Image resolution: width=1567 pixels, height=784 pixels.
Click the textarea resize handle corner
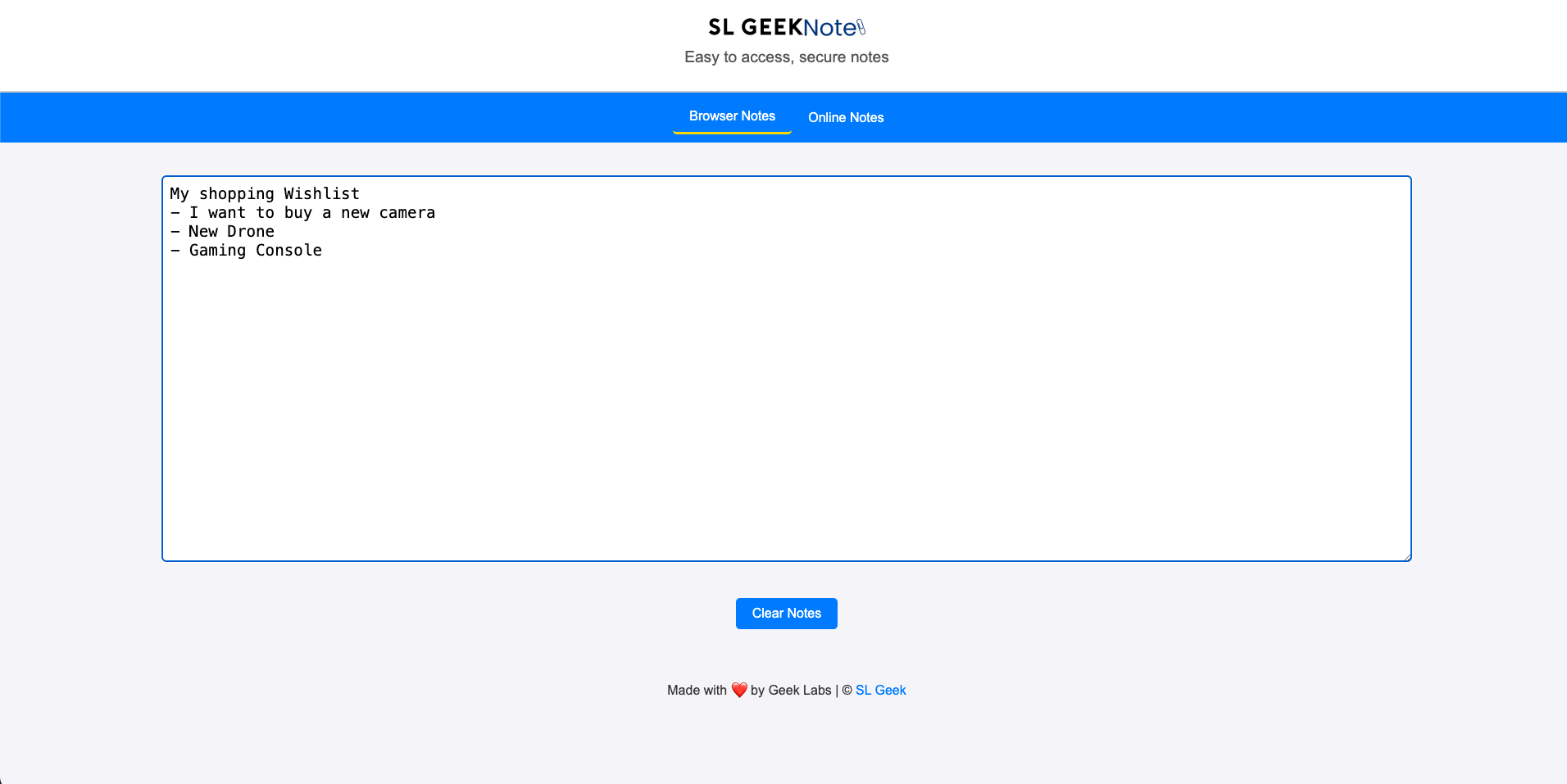pos(1406,556)
